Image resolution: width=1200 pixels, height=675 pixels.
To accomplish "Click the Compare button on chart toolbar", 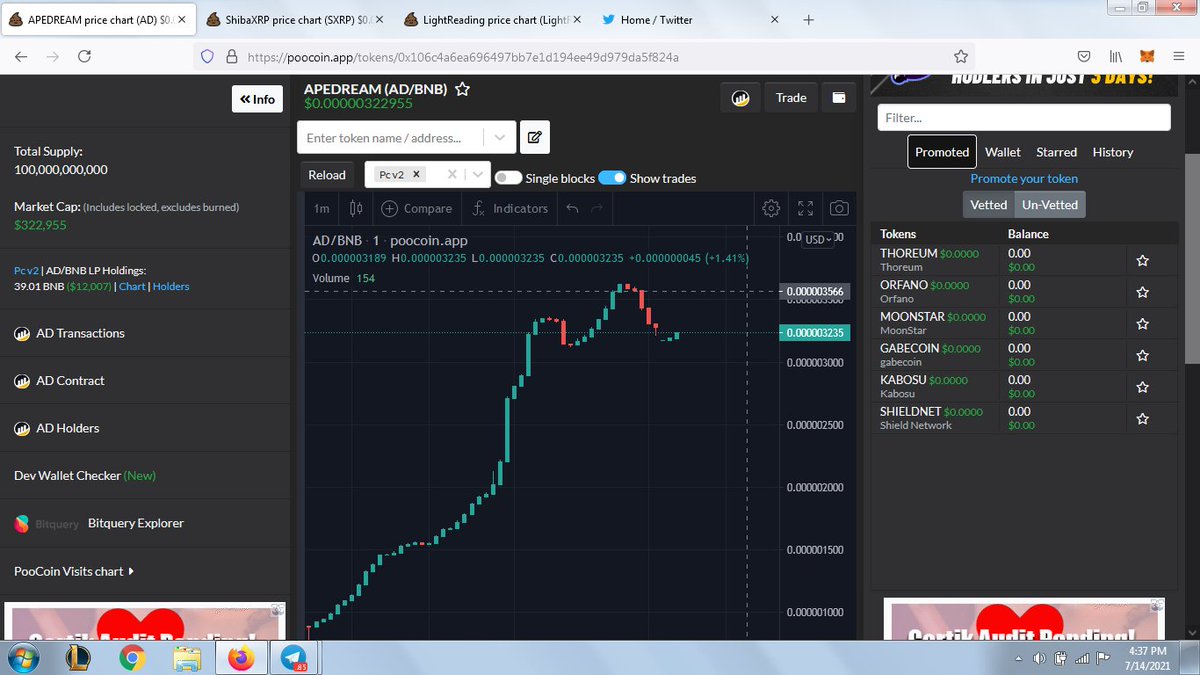I will point(417,208).
